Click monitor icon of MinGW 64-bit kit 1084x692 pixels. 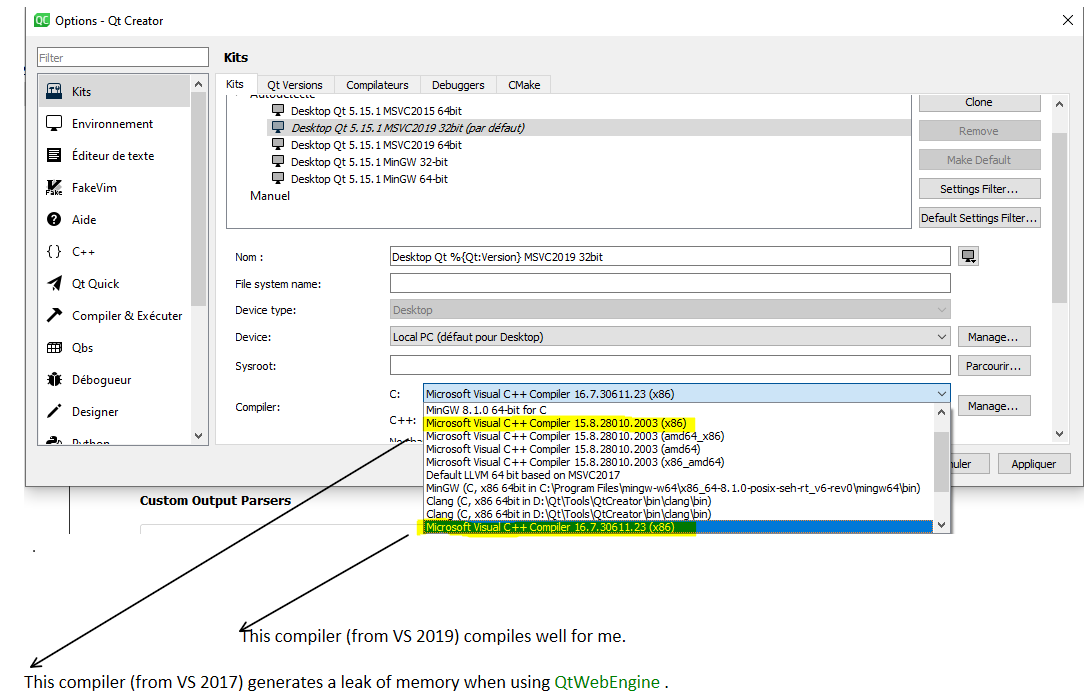pos(278,178)
